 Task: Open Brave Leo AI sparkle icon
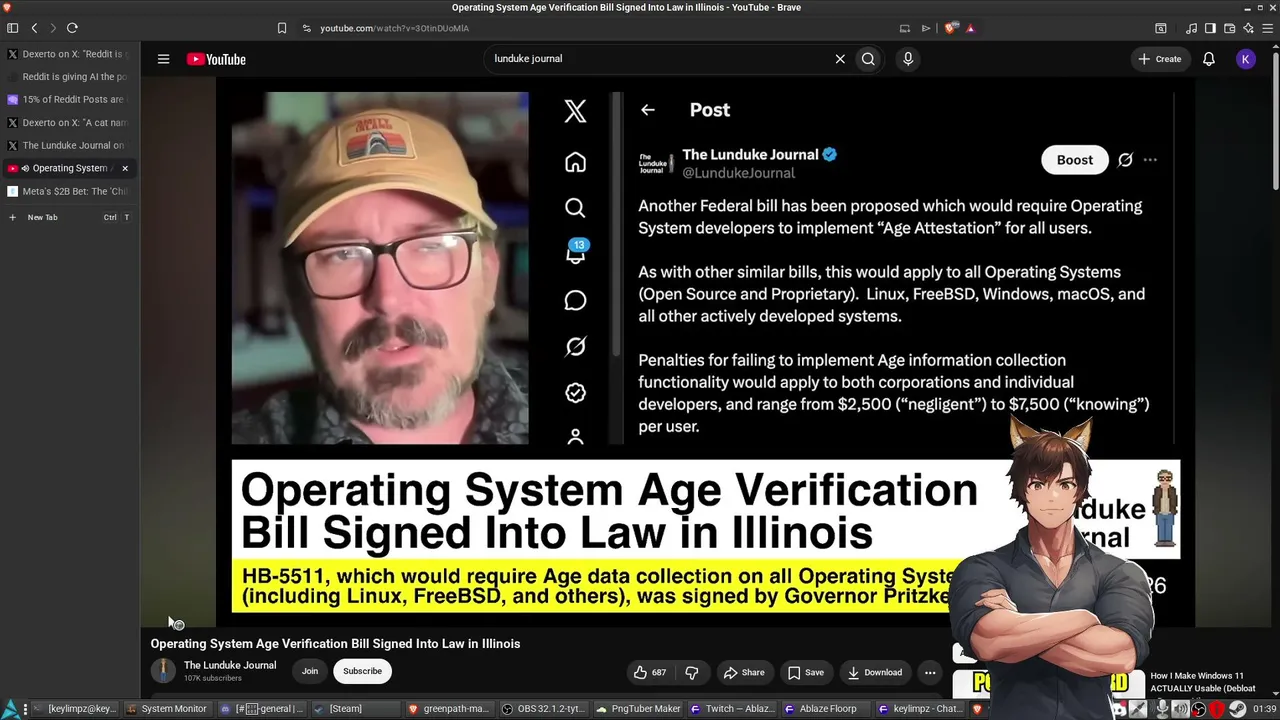[x=1248, y=28]
